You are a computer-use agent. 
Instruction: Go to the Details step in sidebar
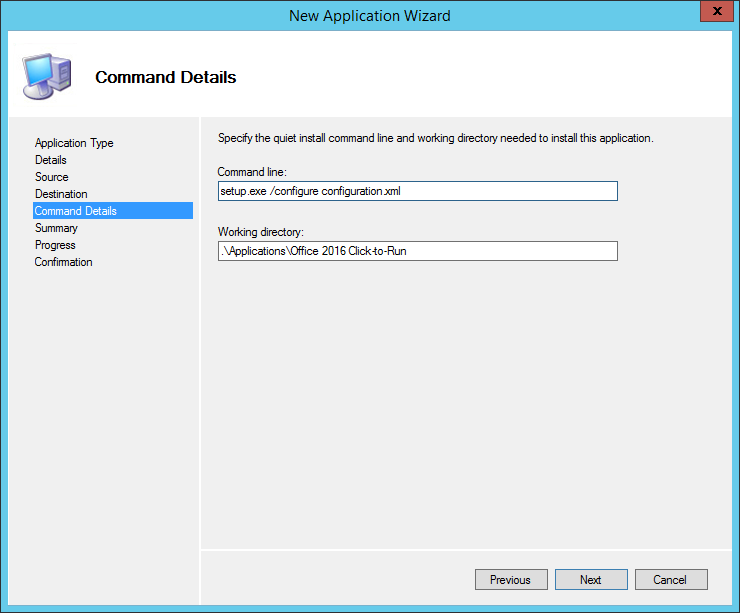(51, 160)
